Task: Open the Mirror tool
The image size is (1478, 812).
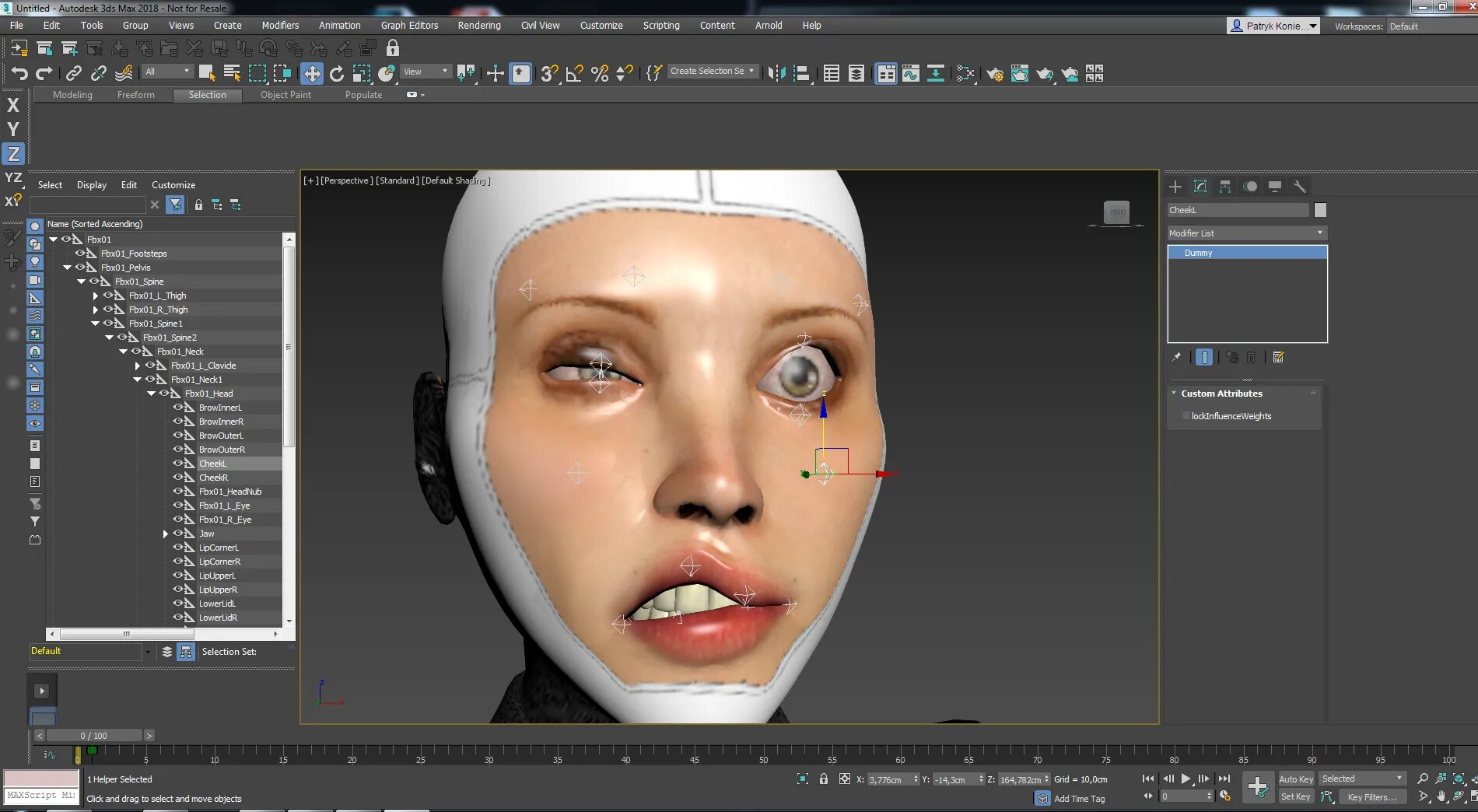Action: point(776,74)
